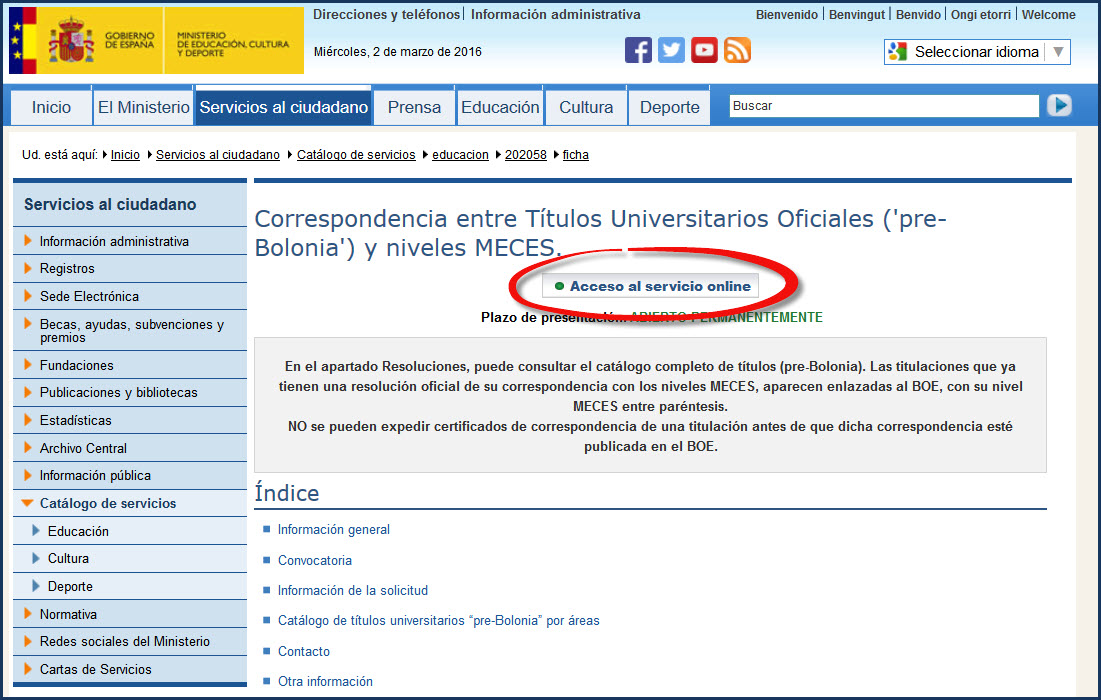
Task: Collapse the Catálogo de servicios section
Action: [x=107, y=503]
